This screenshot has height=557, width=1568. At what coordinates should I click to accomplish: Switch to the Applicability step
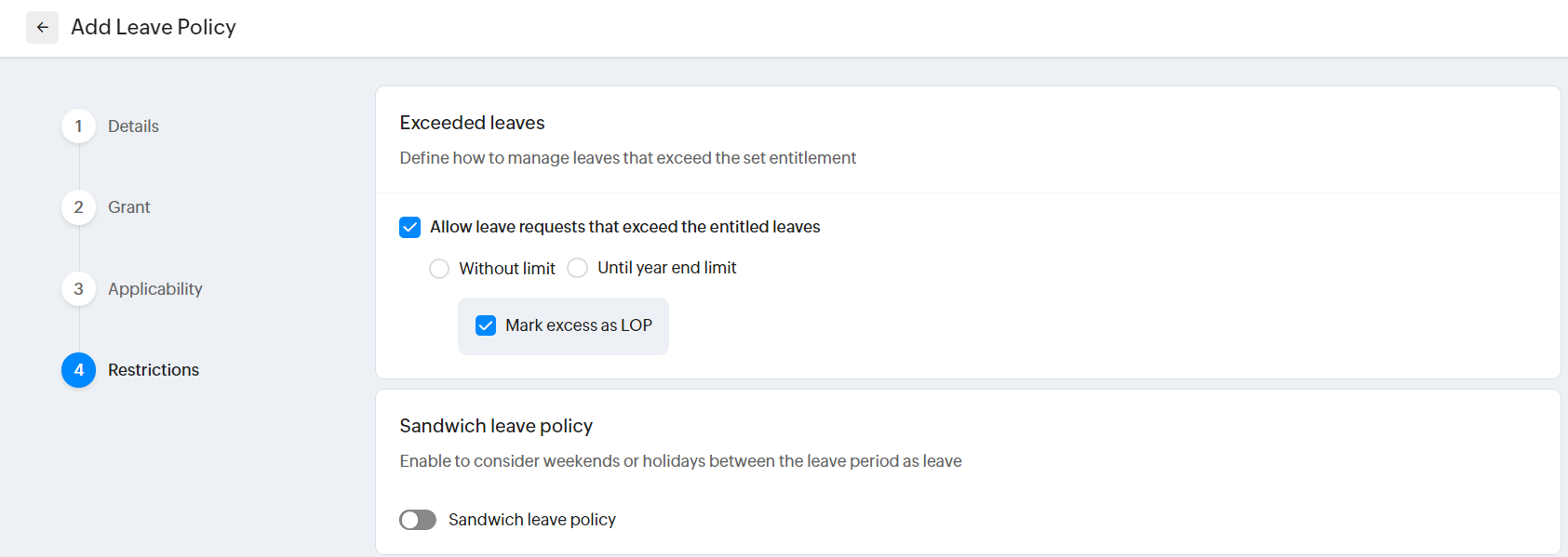(x=154, y=289)
